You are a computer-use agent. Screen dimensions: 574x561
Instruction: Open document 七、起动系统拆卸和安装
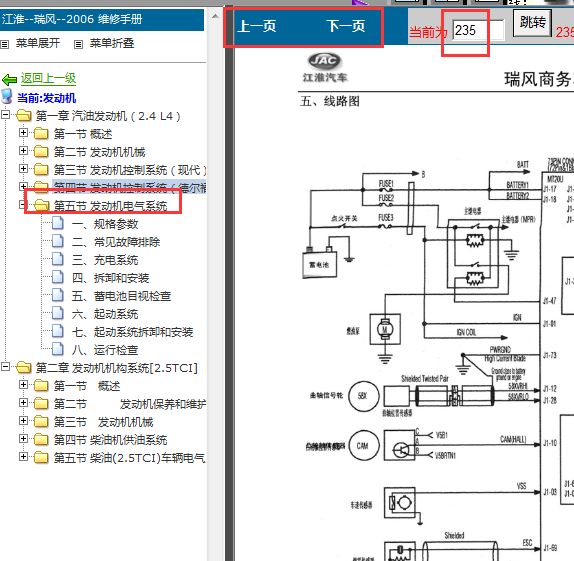pyautogui.click(x=132, y=332)
